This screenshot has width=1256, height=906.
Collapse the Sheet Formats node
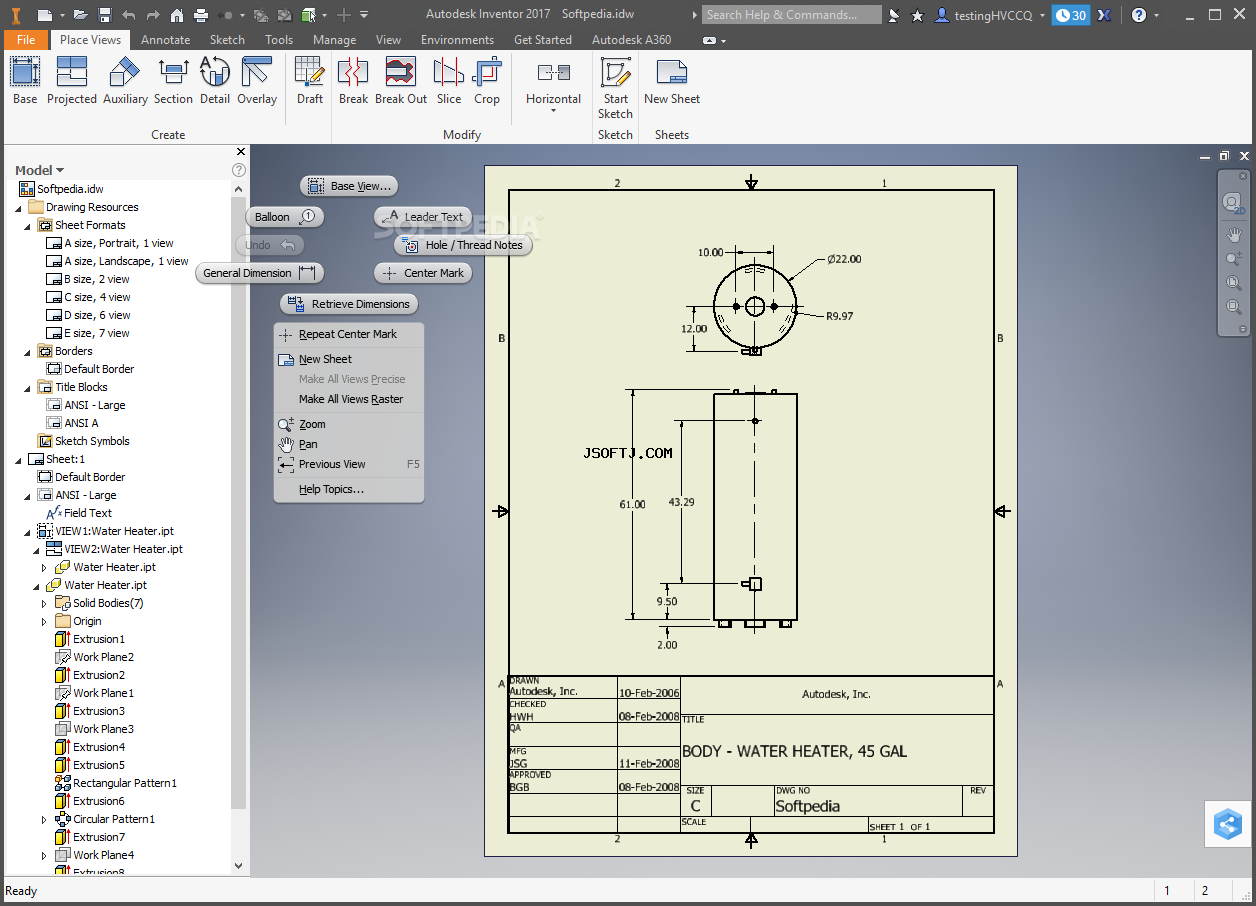coord(28,226)
